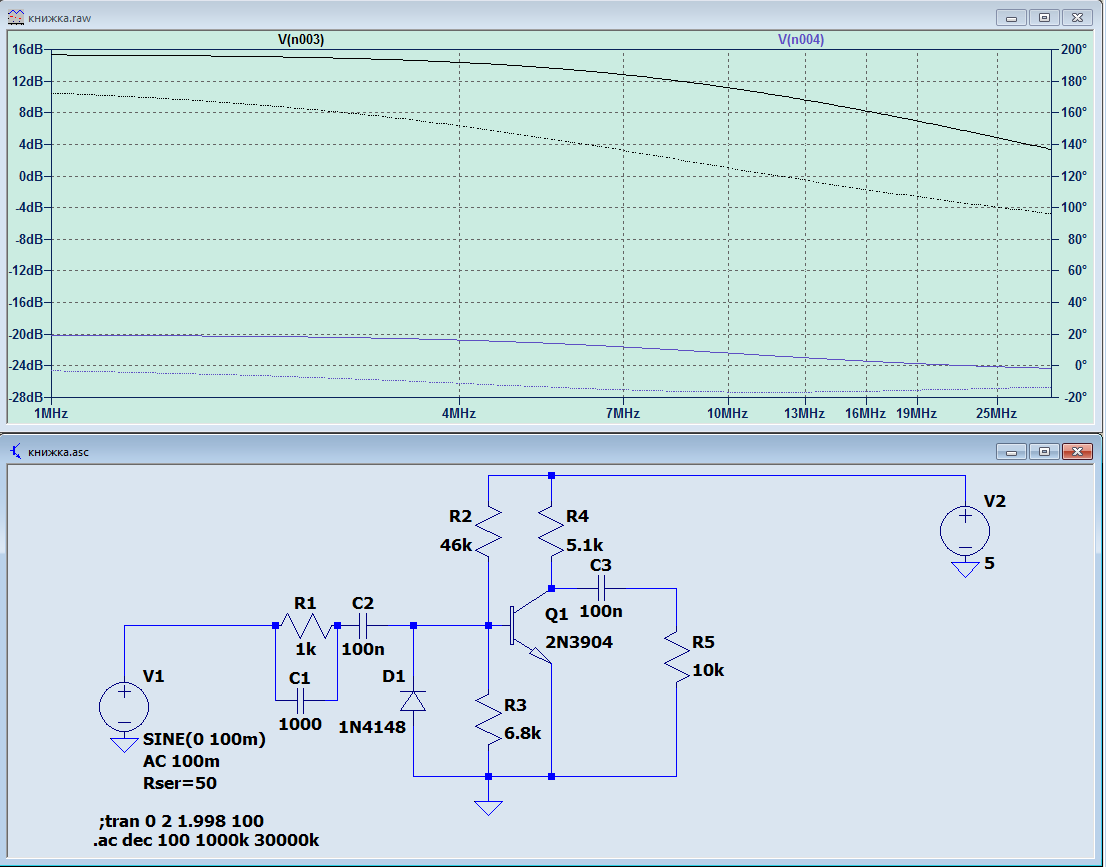Click the книжка.raw window title
1106x867 pixels.
pos(59,18)
